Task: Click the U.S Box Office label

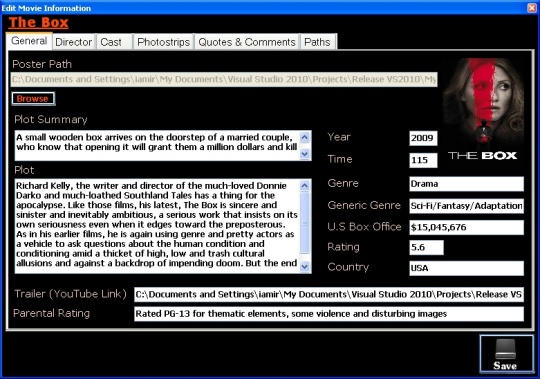Action: [364, 227]
